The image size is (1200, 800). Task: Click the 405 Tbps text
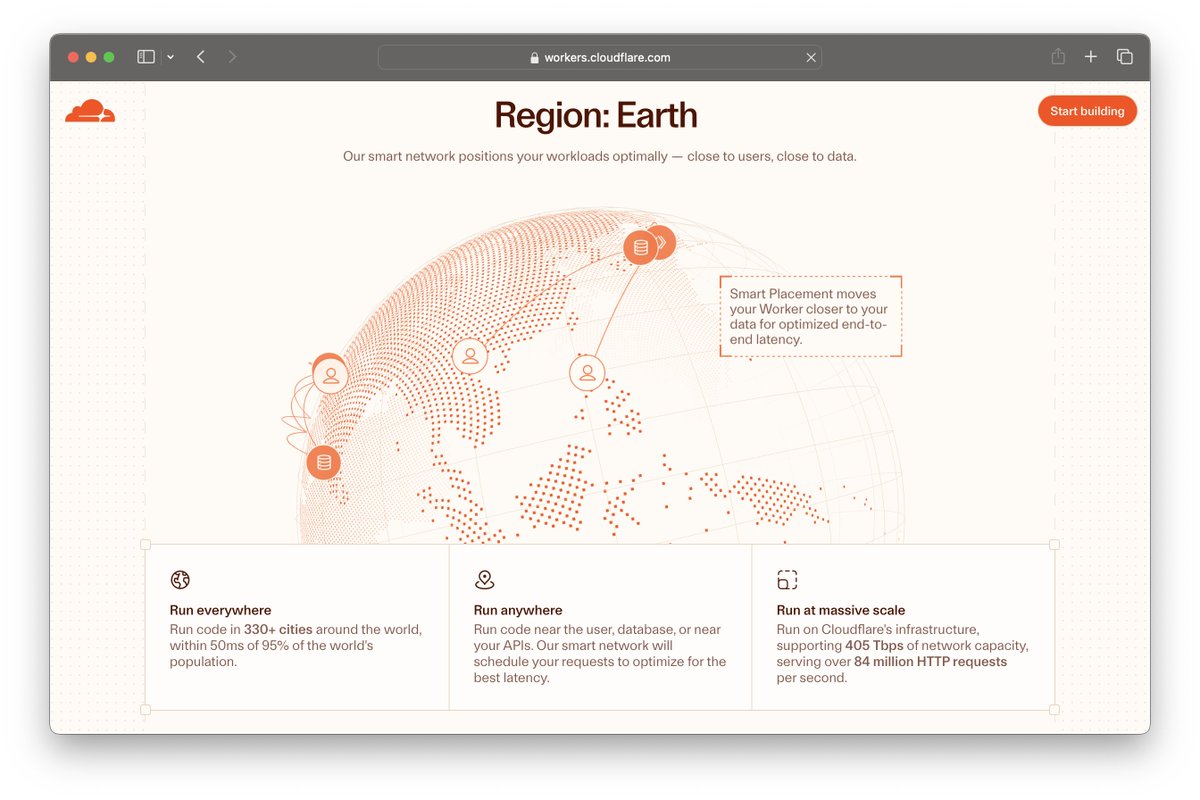click(874, 646)
